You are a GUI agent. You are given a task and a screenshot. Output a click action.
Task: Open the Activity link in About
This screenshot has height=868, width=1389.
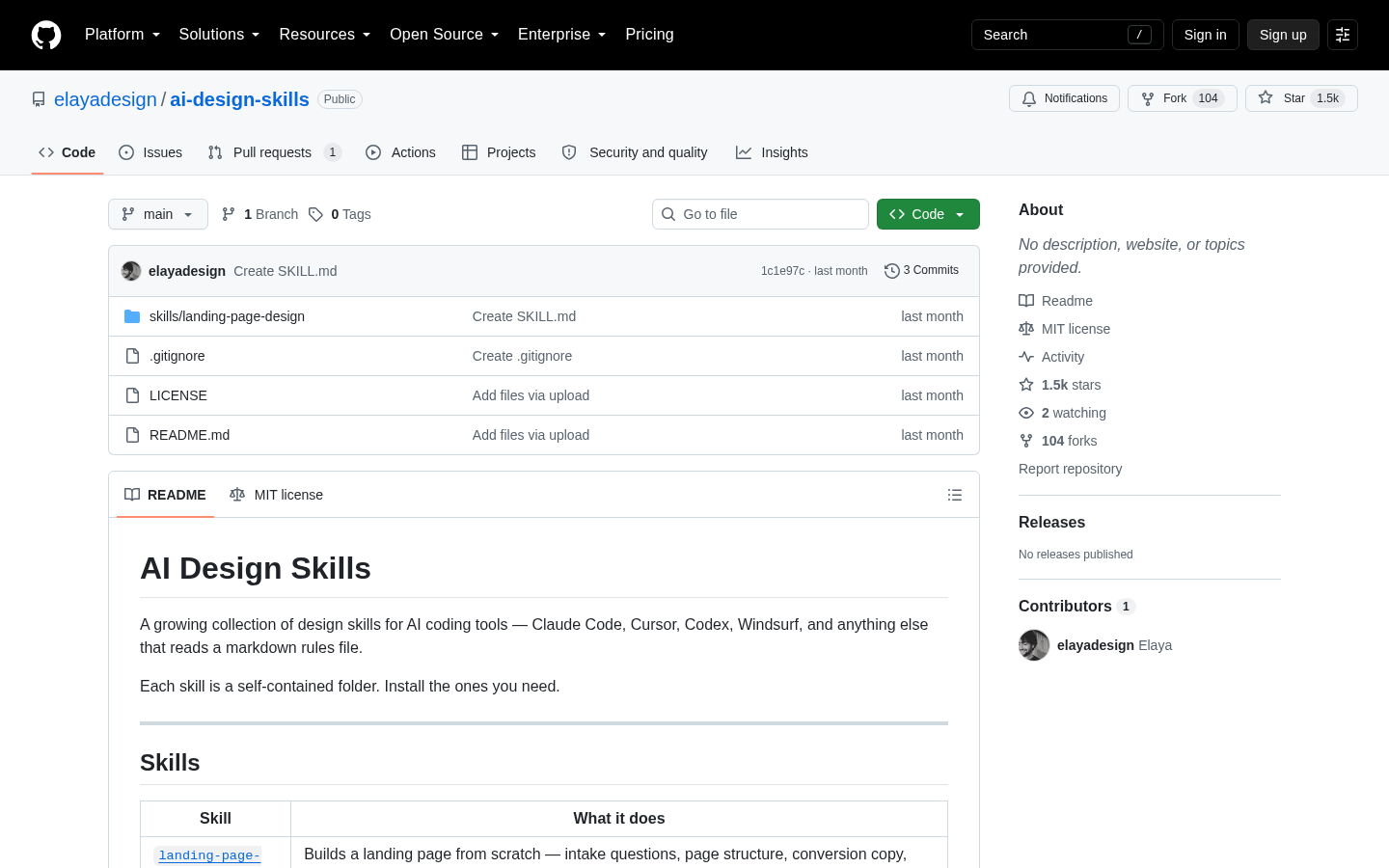[1051, 357]
